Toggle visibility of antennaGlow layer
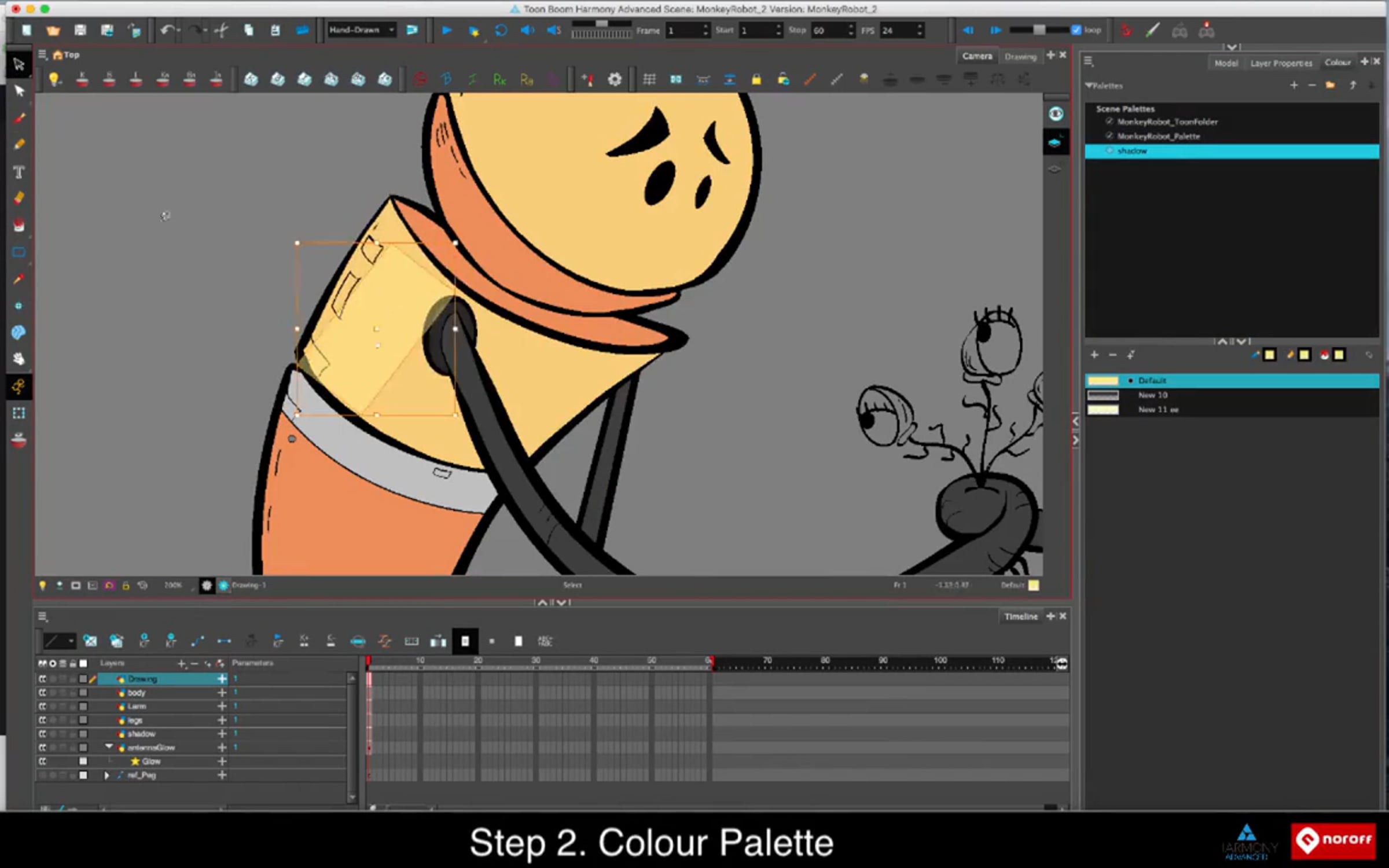Image resolution: width=1389 pixels, height=868 pixels. coord(43,748)
